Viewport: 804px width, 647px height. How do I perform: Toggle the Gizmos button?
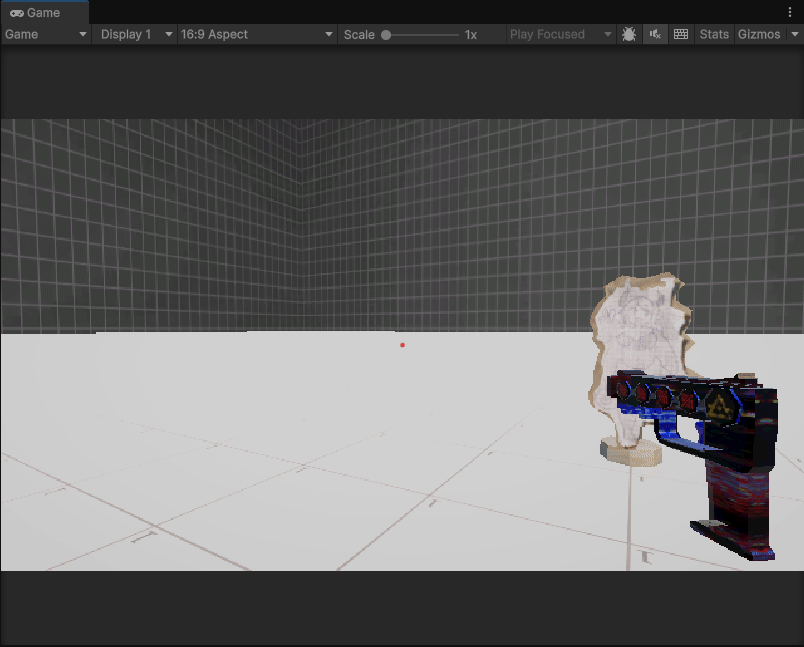[x=759, y=34]
